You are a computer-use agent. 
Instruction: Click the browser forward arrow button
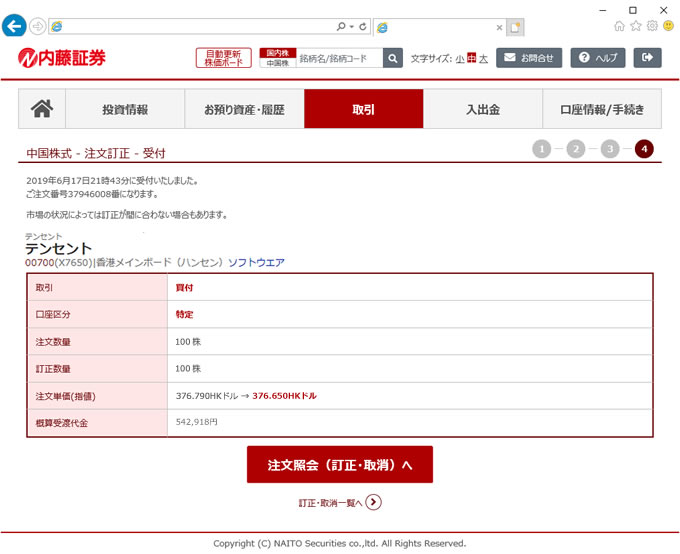38,26
